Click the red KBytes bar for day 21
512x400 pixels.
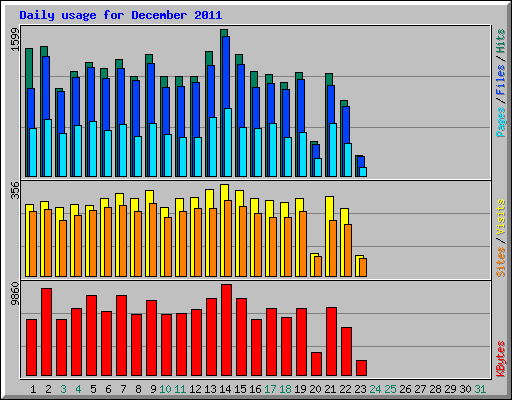pyautogui.click(x=331, y=342)
